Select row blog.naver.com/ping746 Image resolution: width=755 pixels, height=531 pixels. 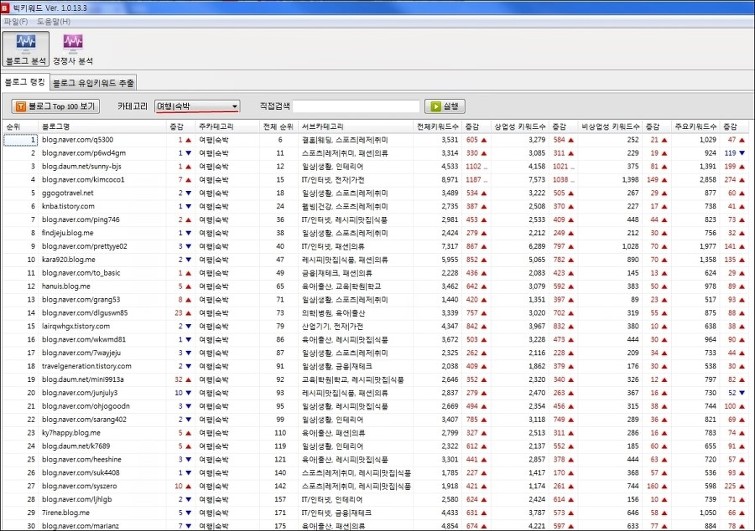[376, 220]
